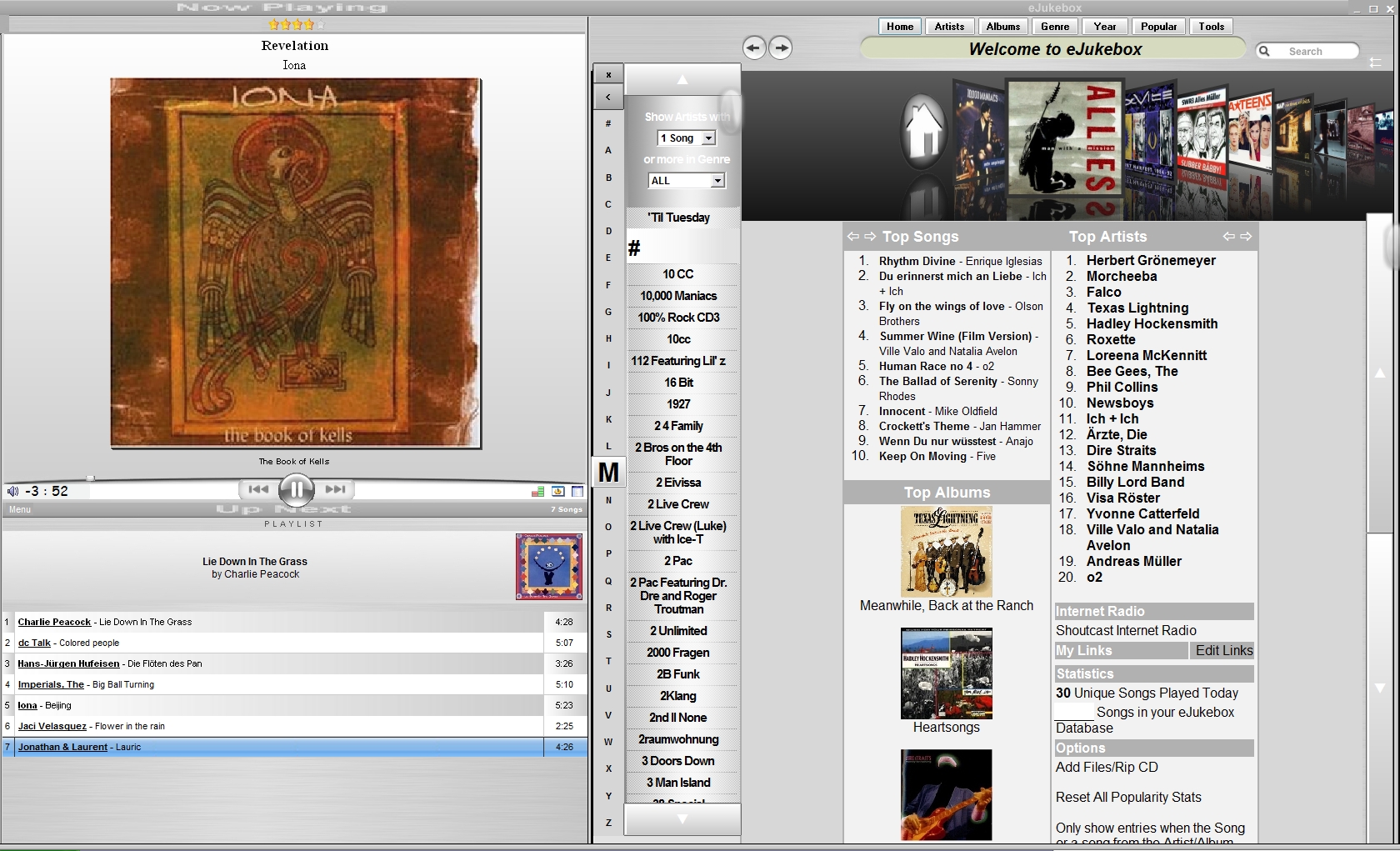Click the song progress slider handle

(90, 478)
